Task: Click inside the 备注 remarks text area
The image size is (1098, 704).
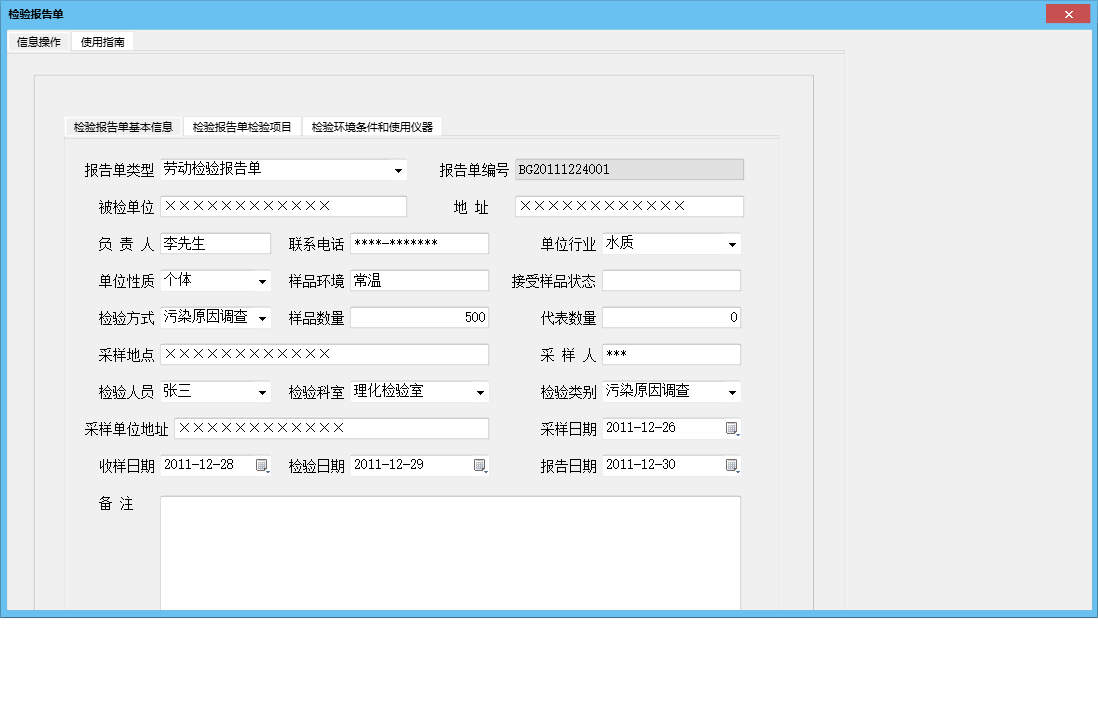Action: 450,550
